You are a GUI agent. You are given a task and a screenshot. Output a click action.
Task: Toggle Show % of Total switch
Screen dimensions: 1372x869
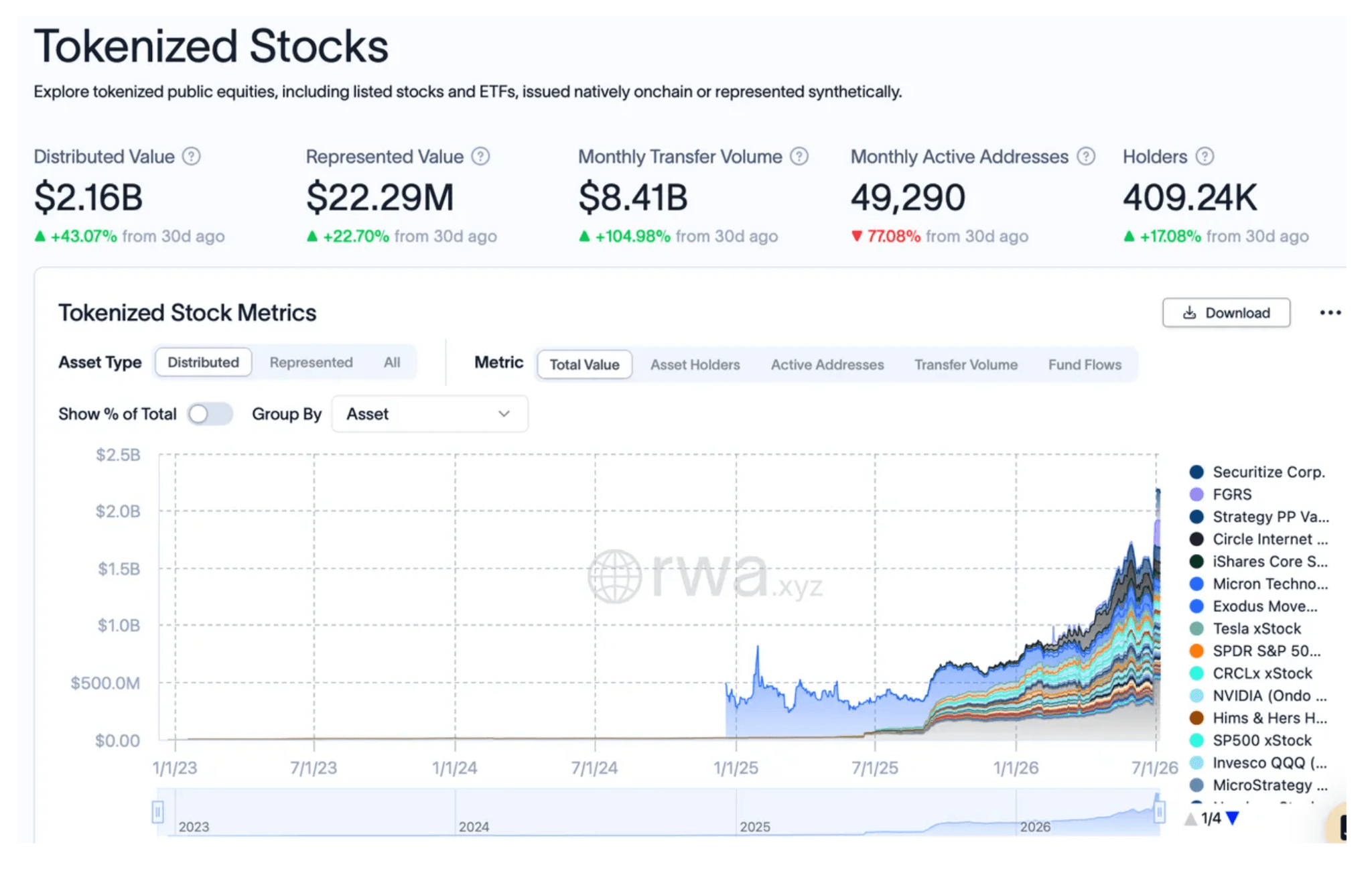tap(210, 414)
